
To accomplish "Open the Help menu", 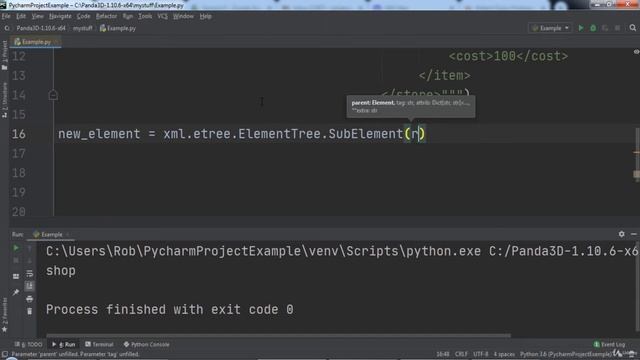I will click(x=205, y=16).
